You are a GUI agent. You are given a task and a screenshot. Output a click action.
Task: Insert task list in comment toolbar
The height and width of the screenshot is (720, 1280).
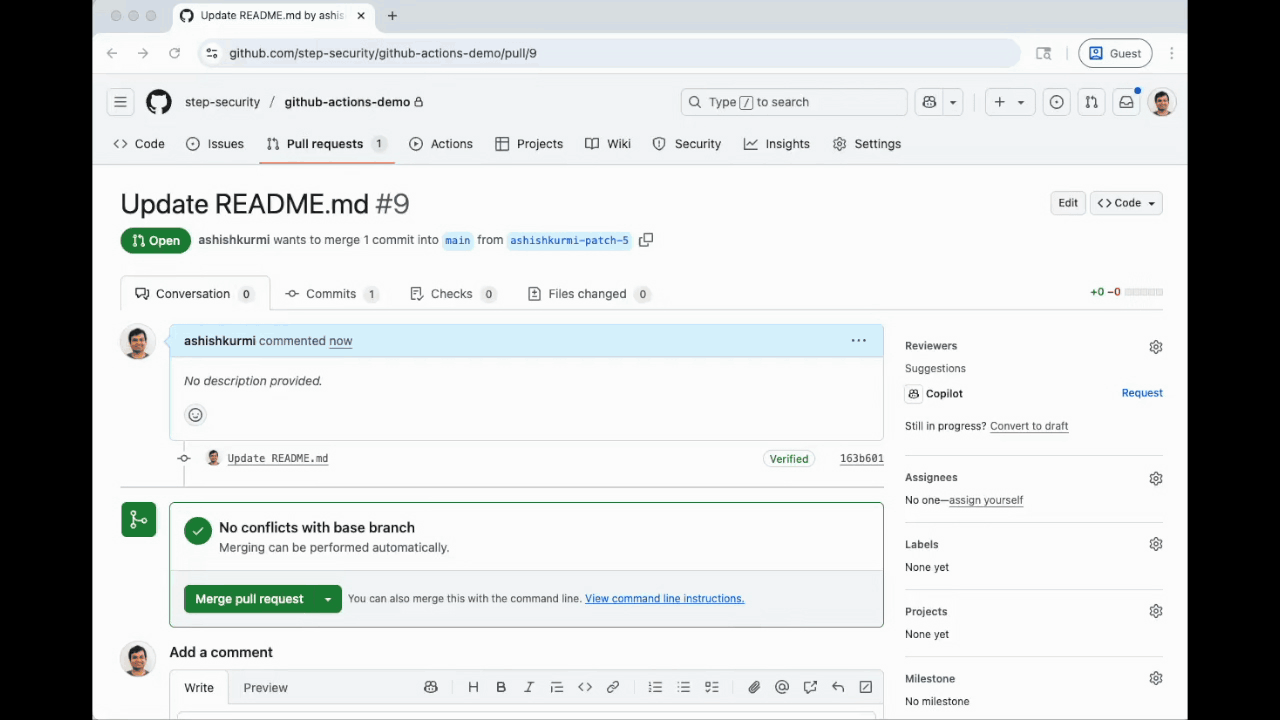pyautogui.click(x=712, y=688)
